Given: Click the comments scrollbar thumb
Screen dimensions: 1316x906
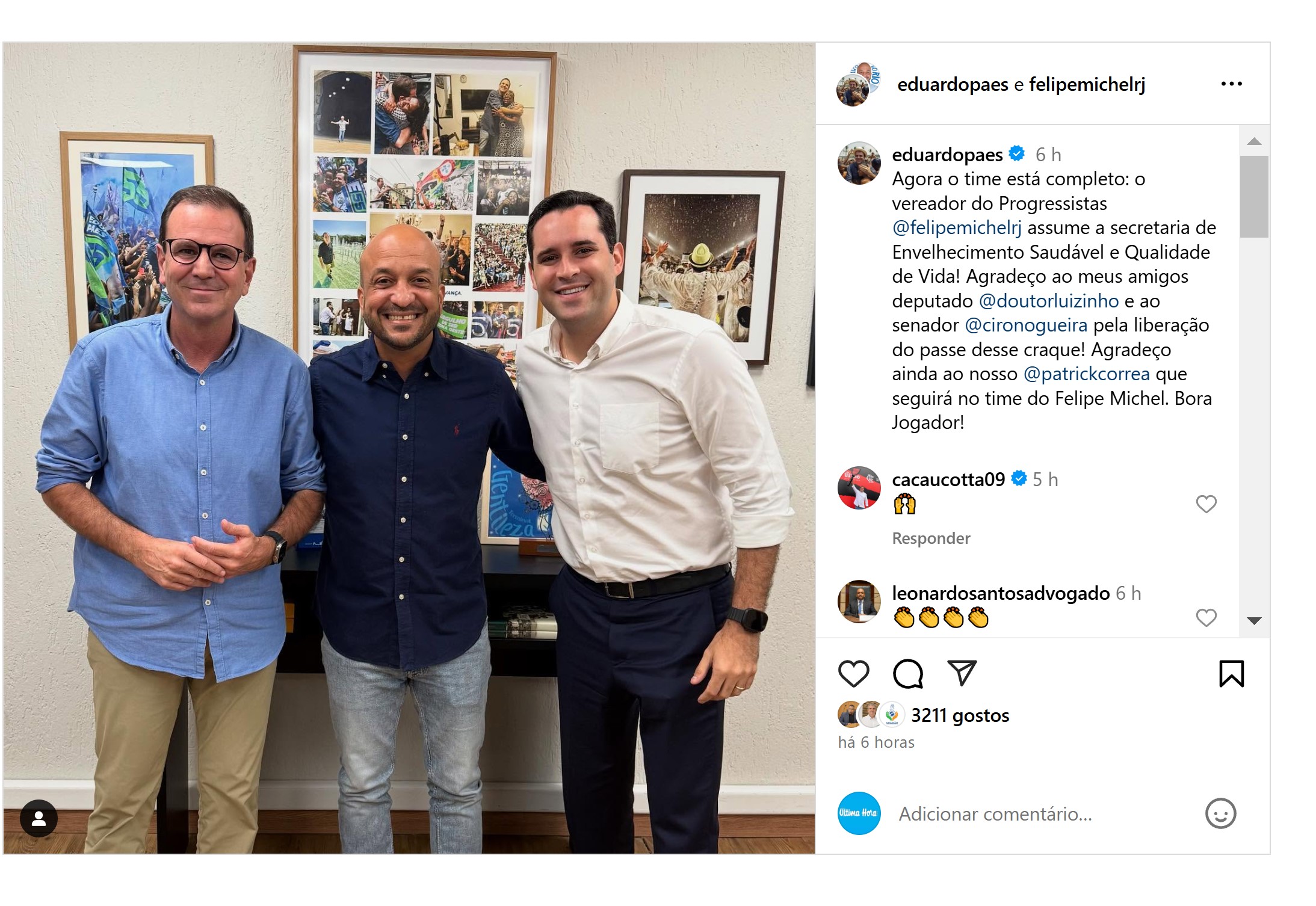Looking at the screenshot, I should click(x=1254, y=197).
